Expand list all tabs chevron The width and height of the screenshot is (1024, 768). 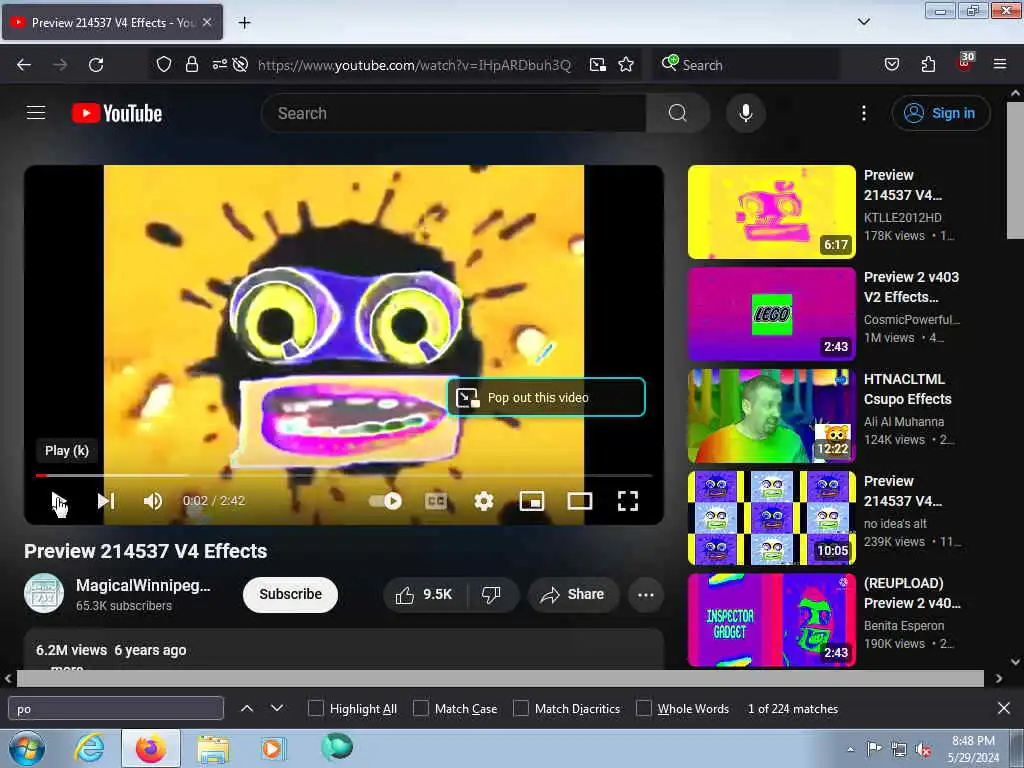point(863,22)
